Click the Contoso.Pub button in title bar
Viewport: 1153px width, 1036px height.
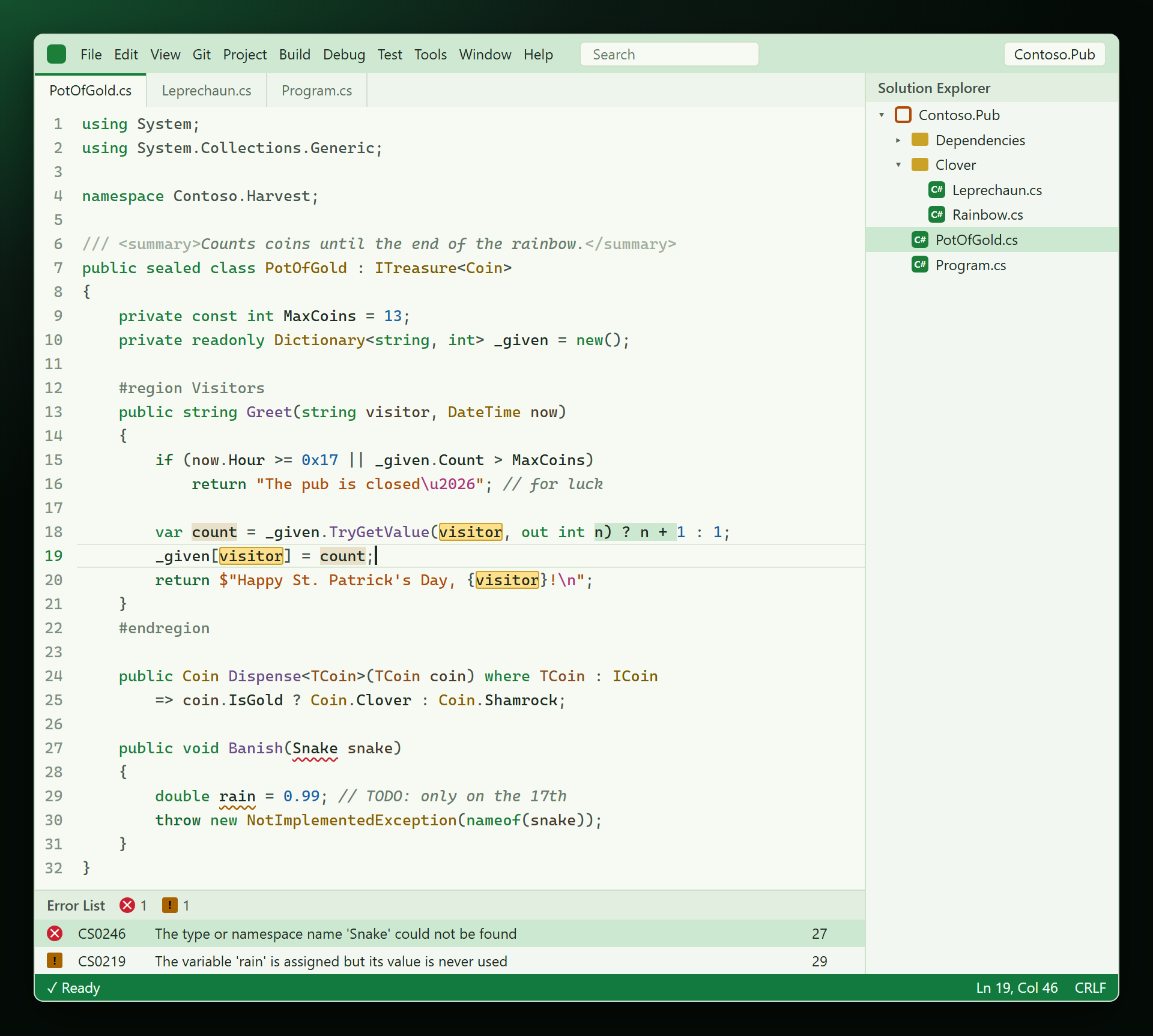(1055, 55)
